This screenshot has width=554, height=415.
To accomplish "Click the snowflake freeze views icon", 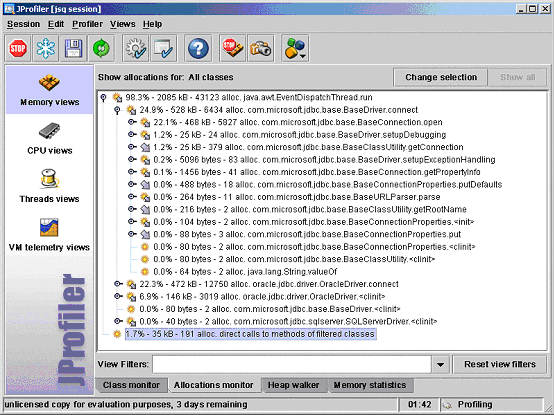I will pos(46,48).
